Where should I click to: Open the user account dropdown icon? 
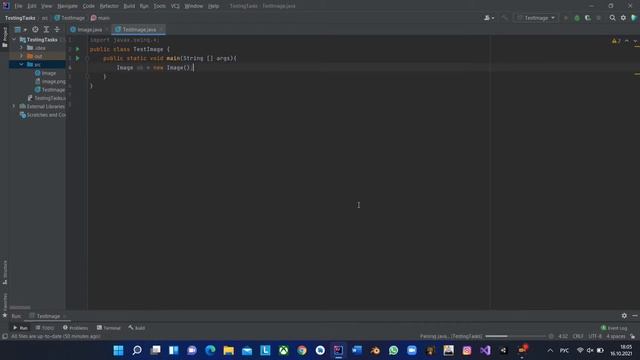(489, 18)
